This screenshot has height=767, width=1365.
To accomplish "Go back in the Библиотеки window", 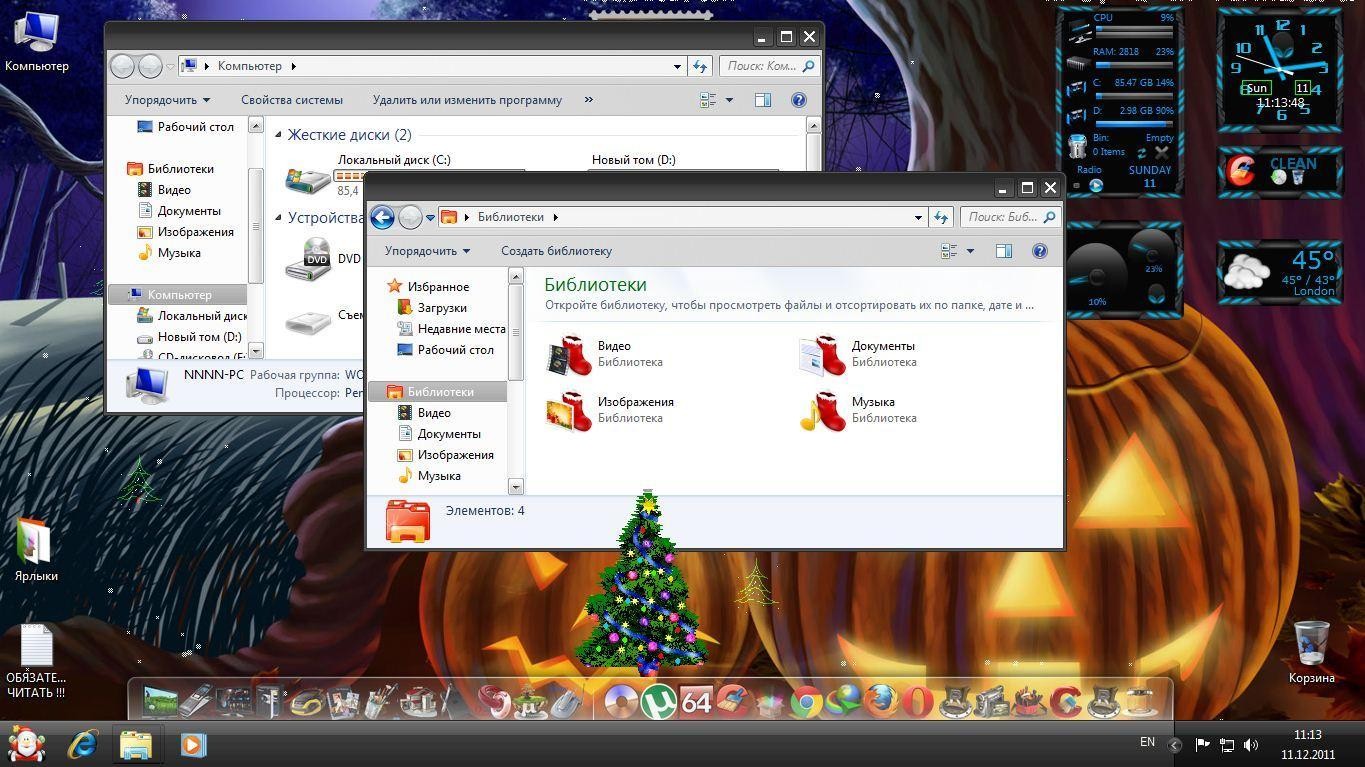I will pyautogui.click(x=382, y=217).
